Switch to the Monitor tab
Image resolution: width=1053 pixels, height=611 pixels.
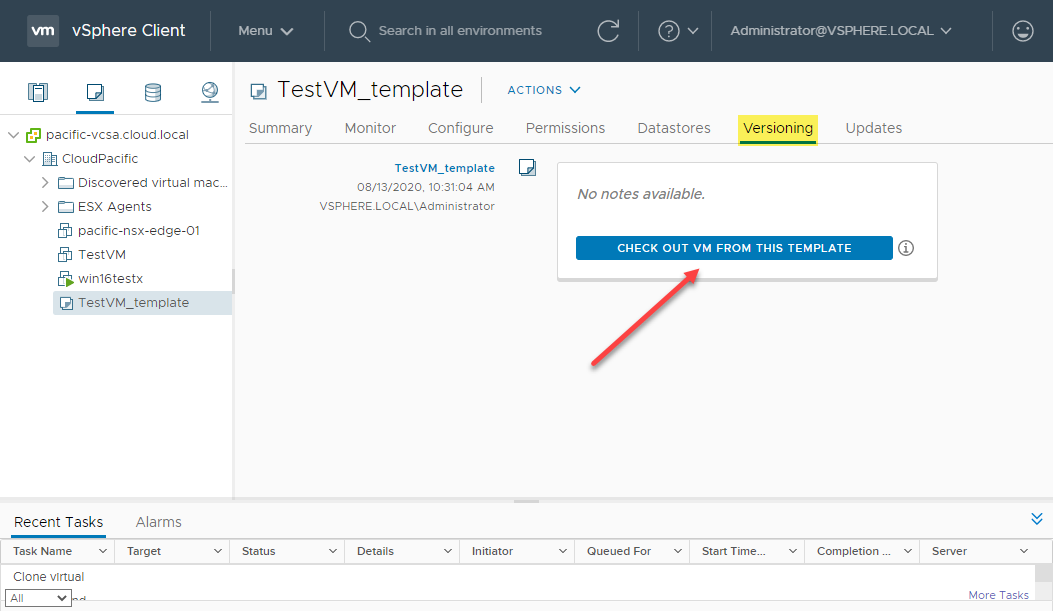point(370,128)
